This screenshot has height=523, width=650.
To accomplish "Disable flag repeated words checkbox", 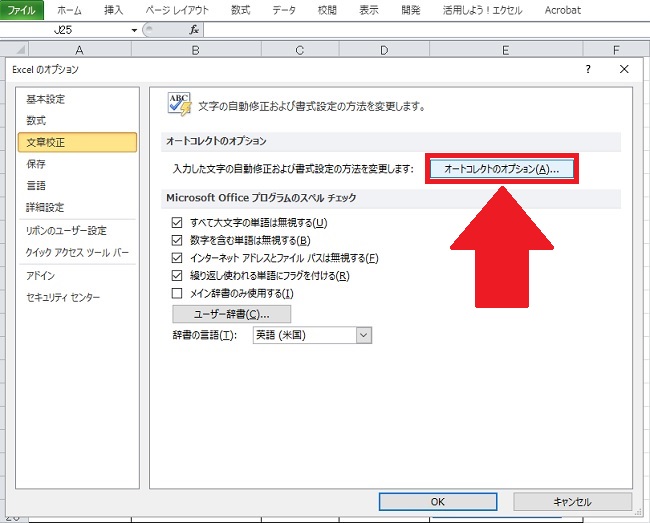I will coord(178,276).
